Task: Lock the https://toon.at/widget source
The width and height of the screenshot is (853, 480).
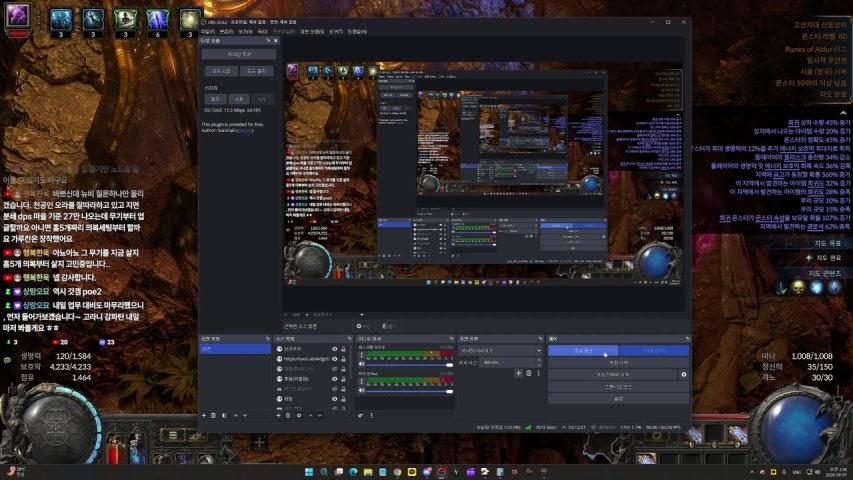Action: click(x=343, y=359)
